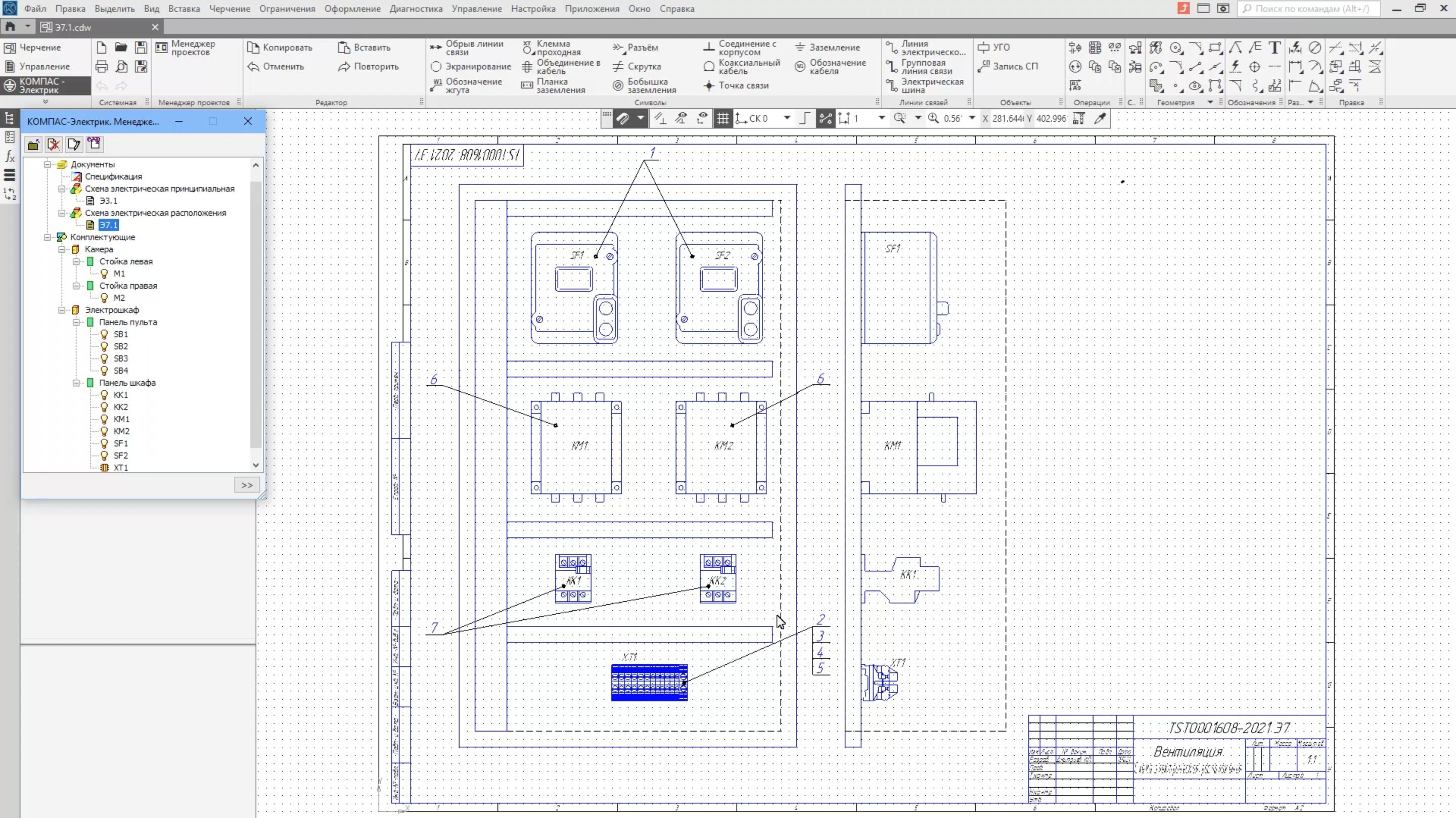Open the Черчение menu

point(230,9)
